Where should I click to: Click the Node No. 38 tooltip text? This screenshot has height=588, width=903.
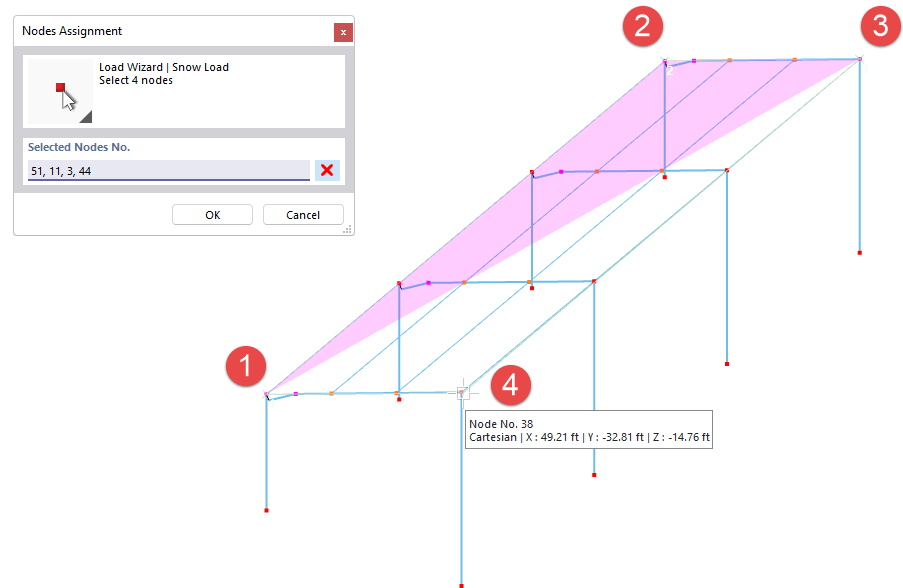(501, 424)
